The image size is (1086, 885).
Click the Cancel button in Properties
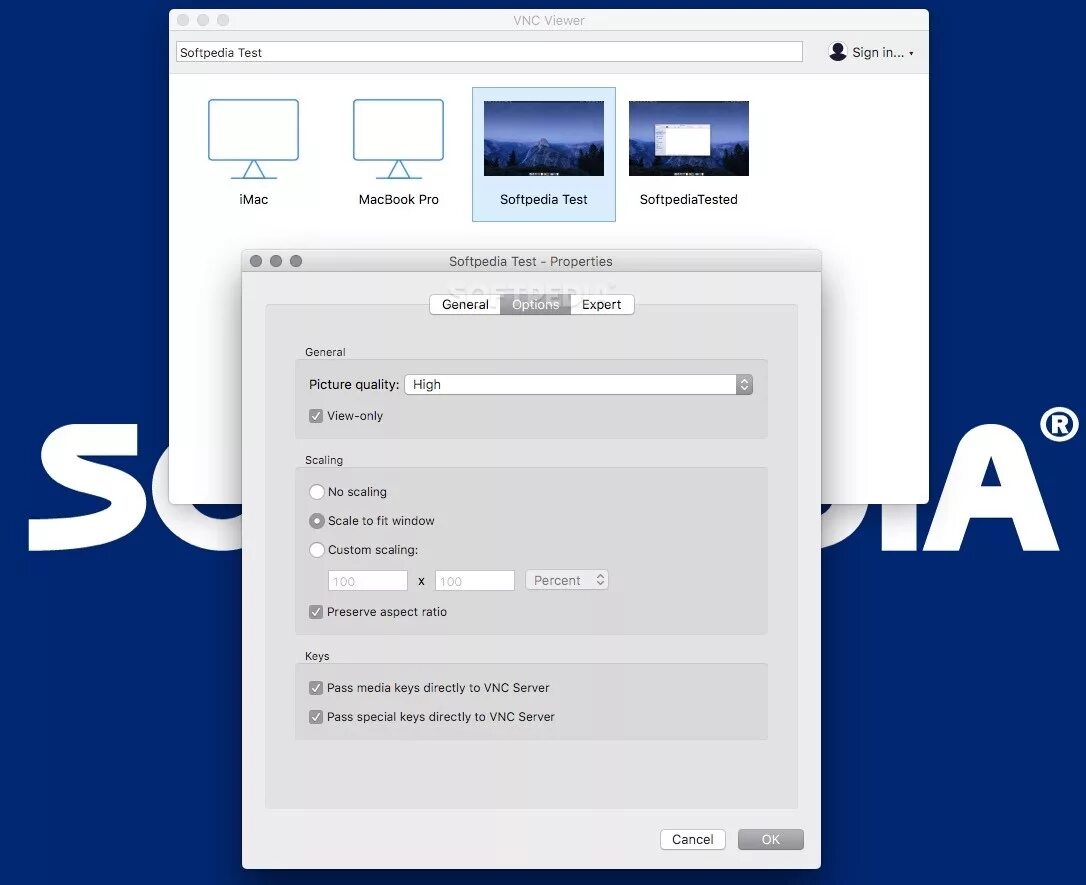(x=693, y=839)
